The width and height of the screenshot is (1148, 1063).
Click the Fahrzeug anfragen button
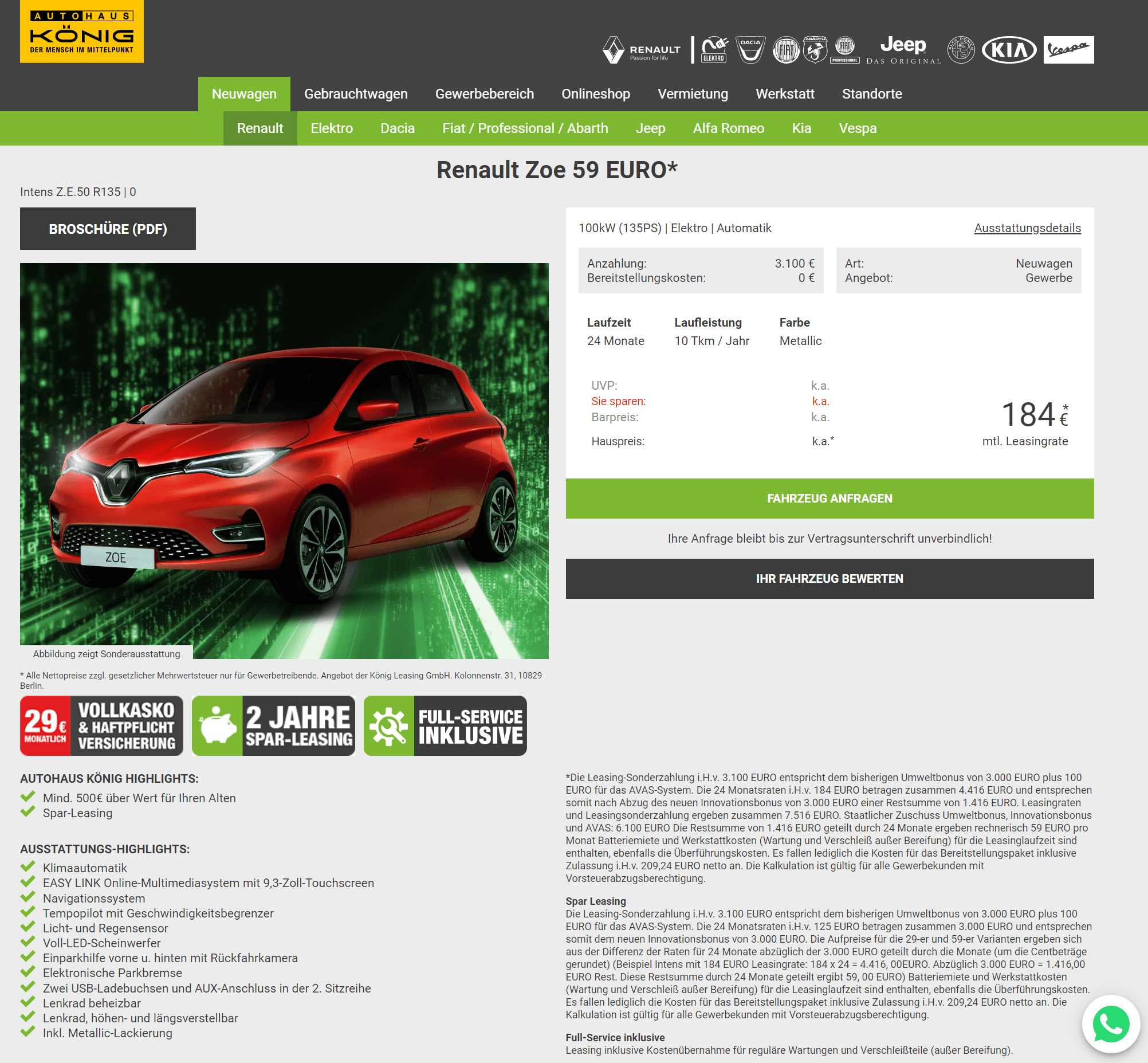pos(829,499)
